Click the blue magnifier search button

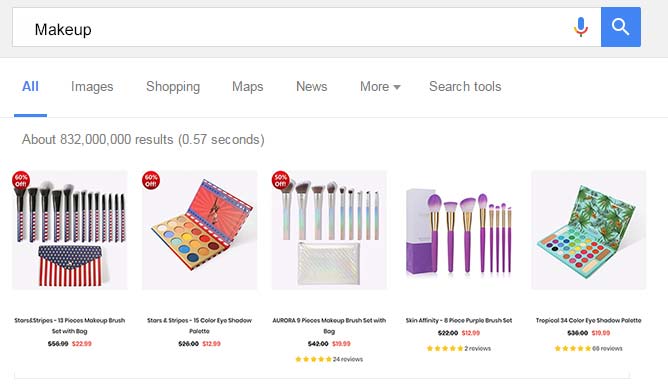pos(621,27)
